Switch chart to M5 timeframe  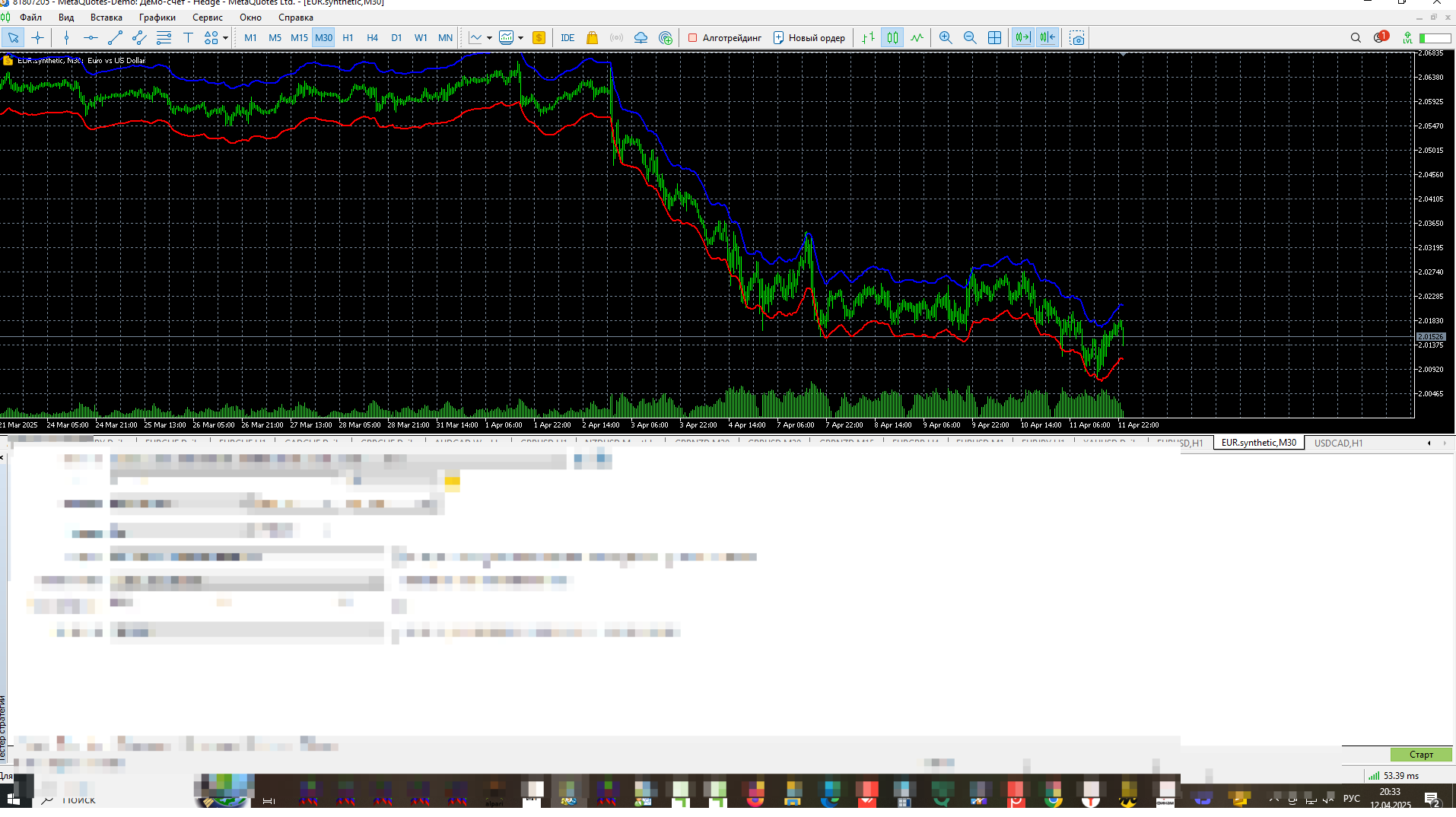pos(275,37)
